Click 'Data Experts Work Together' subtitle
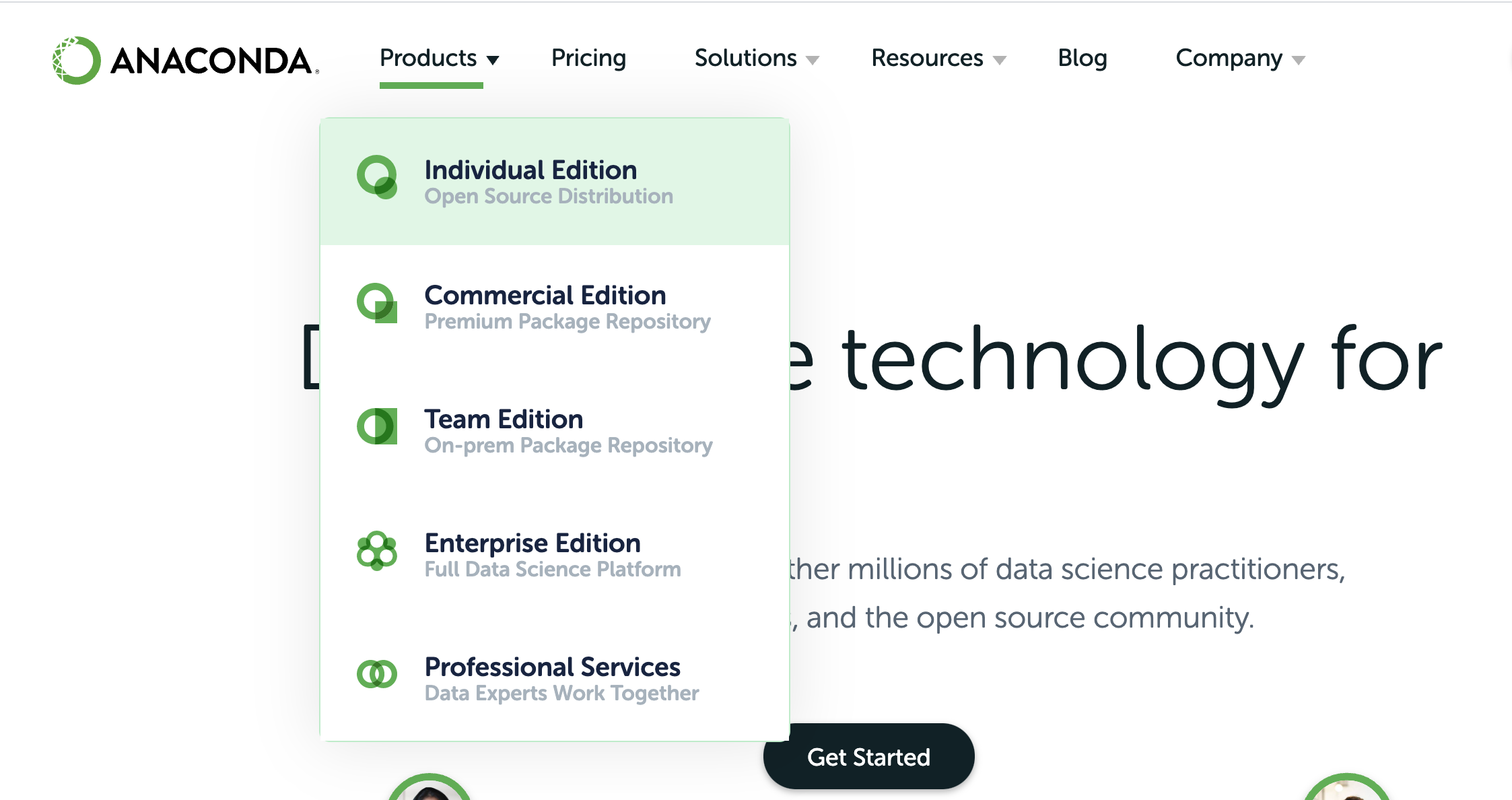The width and height of the screenshot is (1512, 800). pos(561,694)
